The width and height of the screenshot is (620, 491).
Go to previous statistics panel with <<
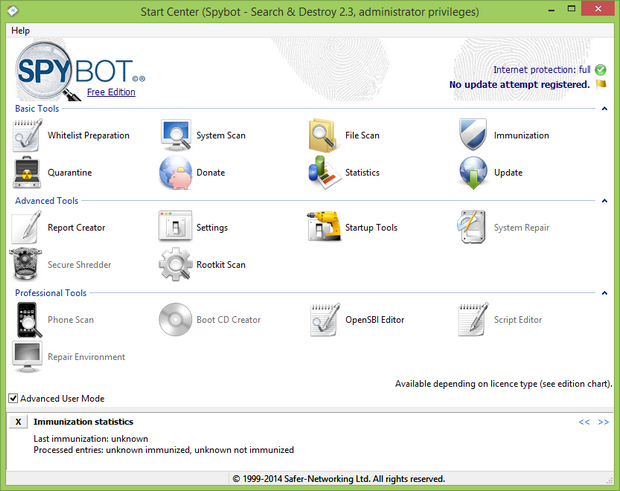584,422
